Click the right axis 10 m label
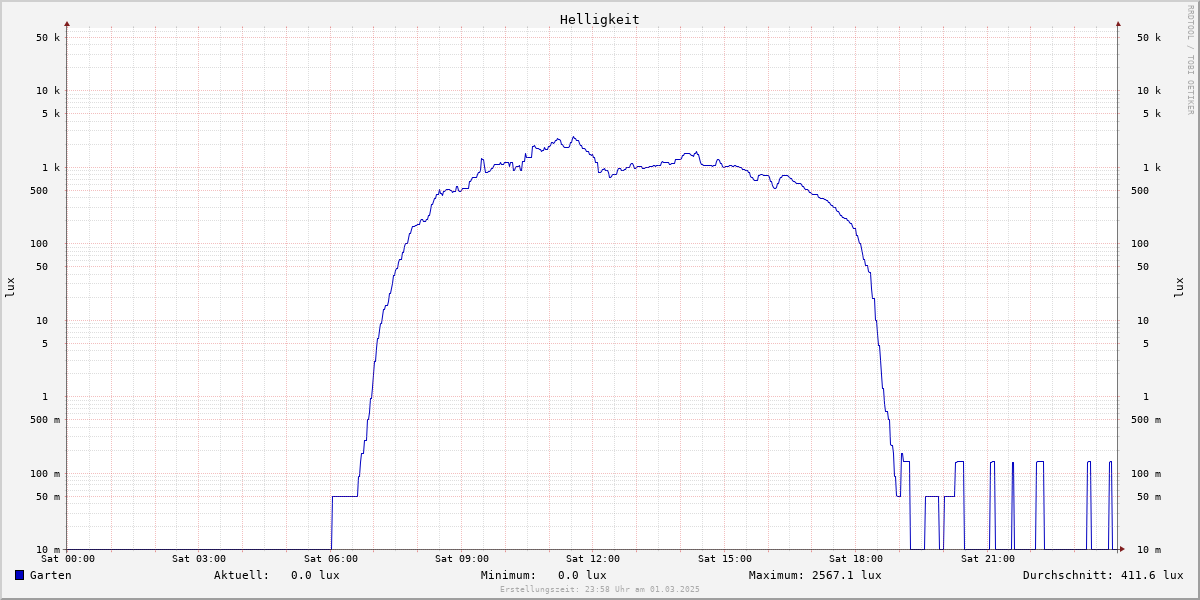This screenshot has width=1200, height=600. coord(1149,550)
